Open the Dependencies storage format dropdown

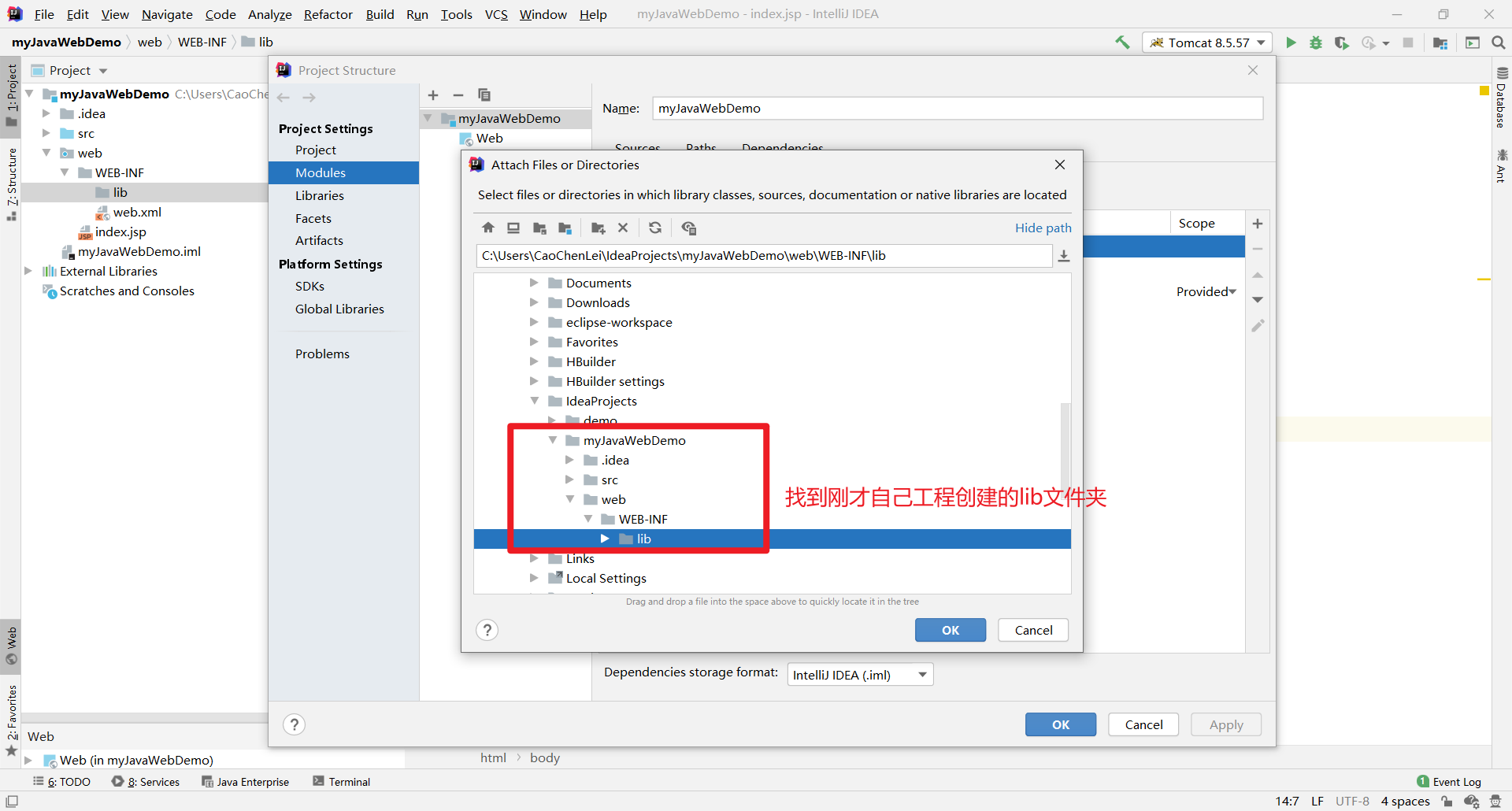coord(860,675)
